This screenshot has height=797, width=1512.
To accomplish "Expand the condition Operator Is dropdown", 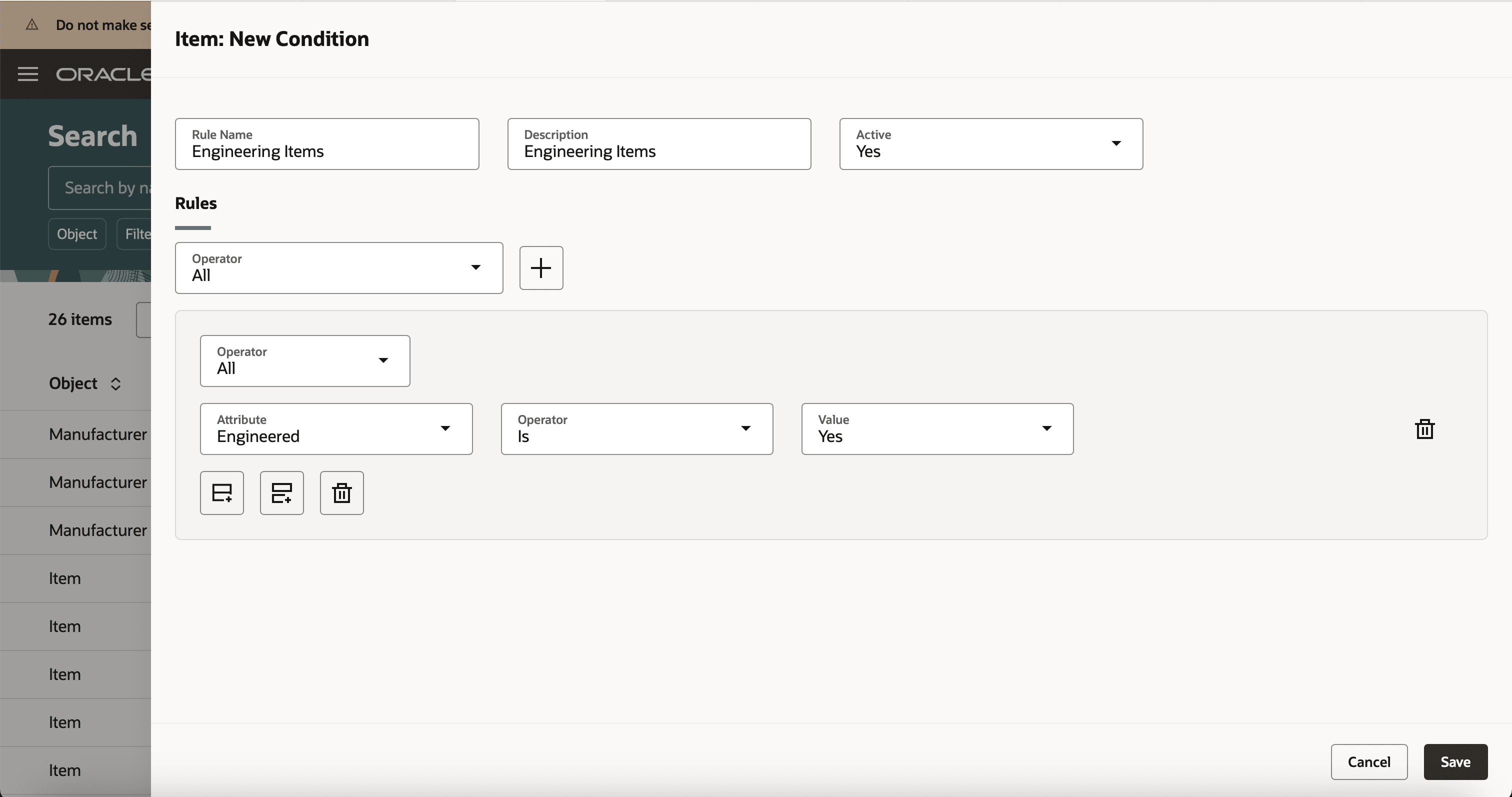I will [x=636, y=428].
